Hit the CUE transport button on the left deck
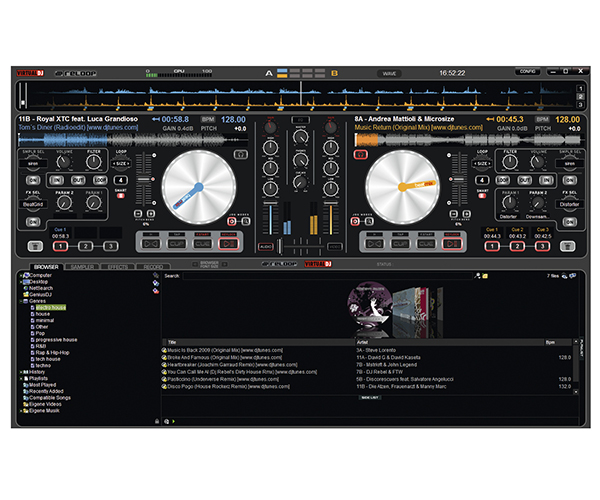Viewport: 600px width, 500px height. point(202,244)
